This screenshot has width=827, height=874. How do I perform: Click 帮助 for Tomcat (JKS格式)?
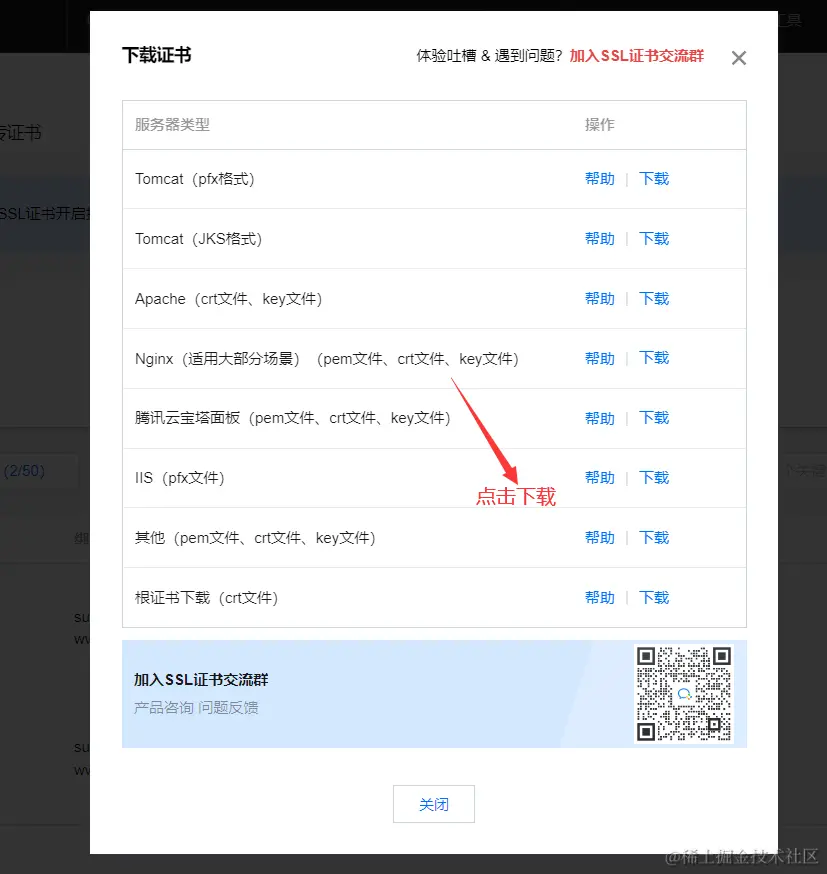[x=600, y=239]
